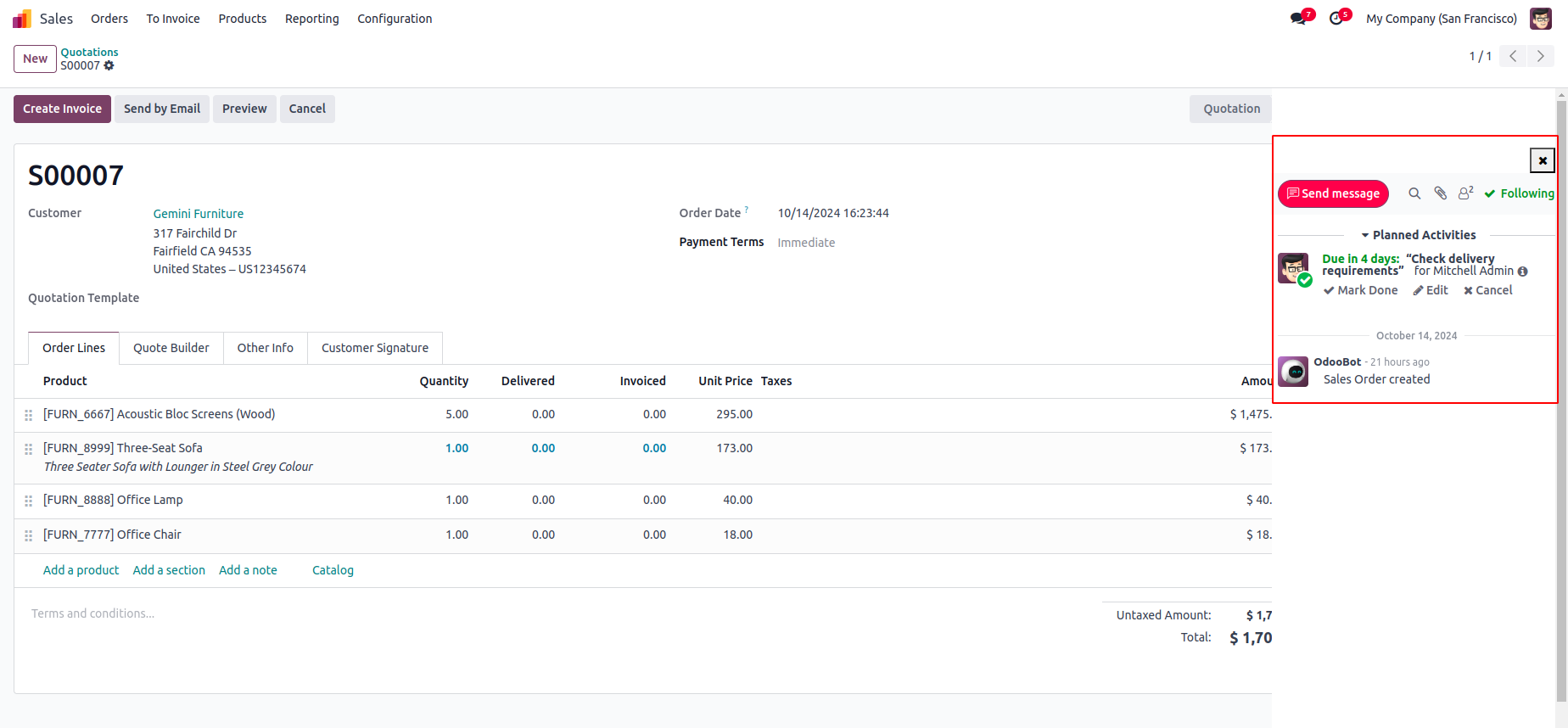Toggle the Following status

click(1519, 193)
